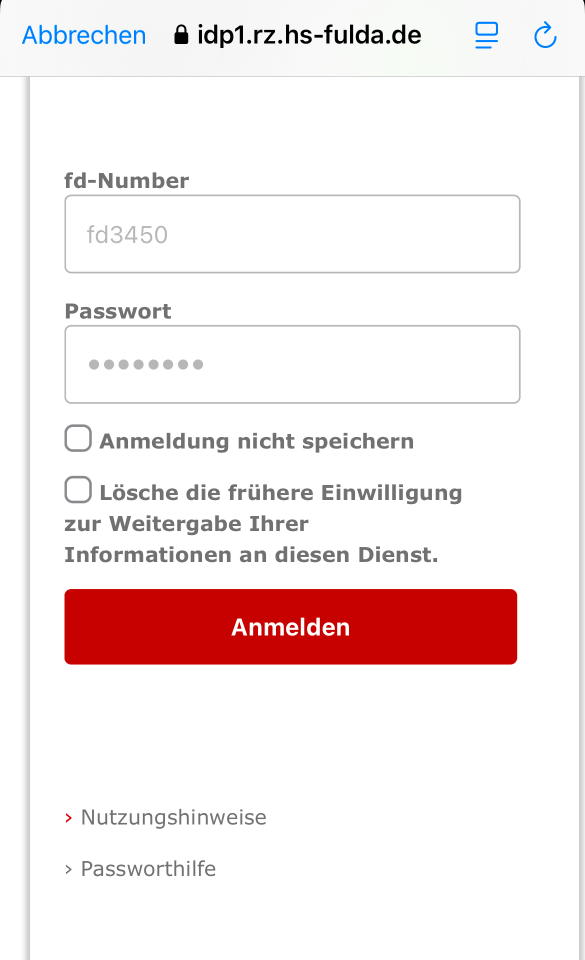Open the Passworthilfe link
This screenshot has height=960, width=585.
149,869
